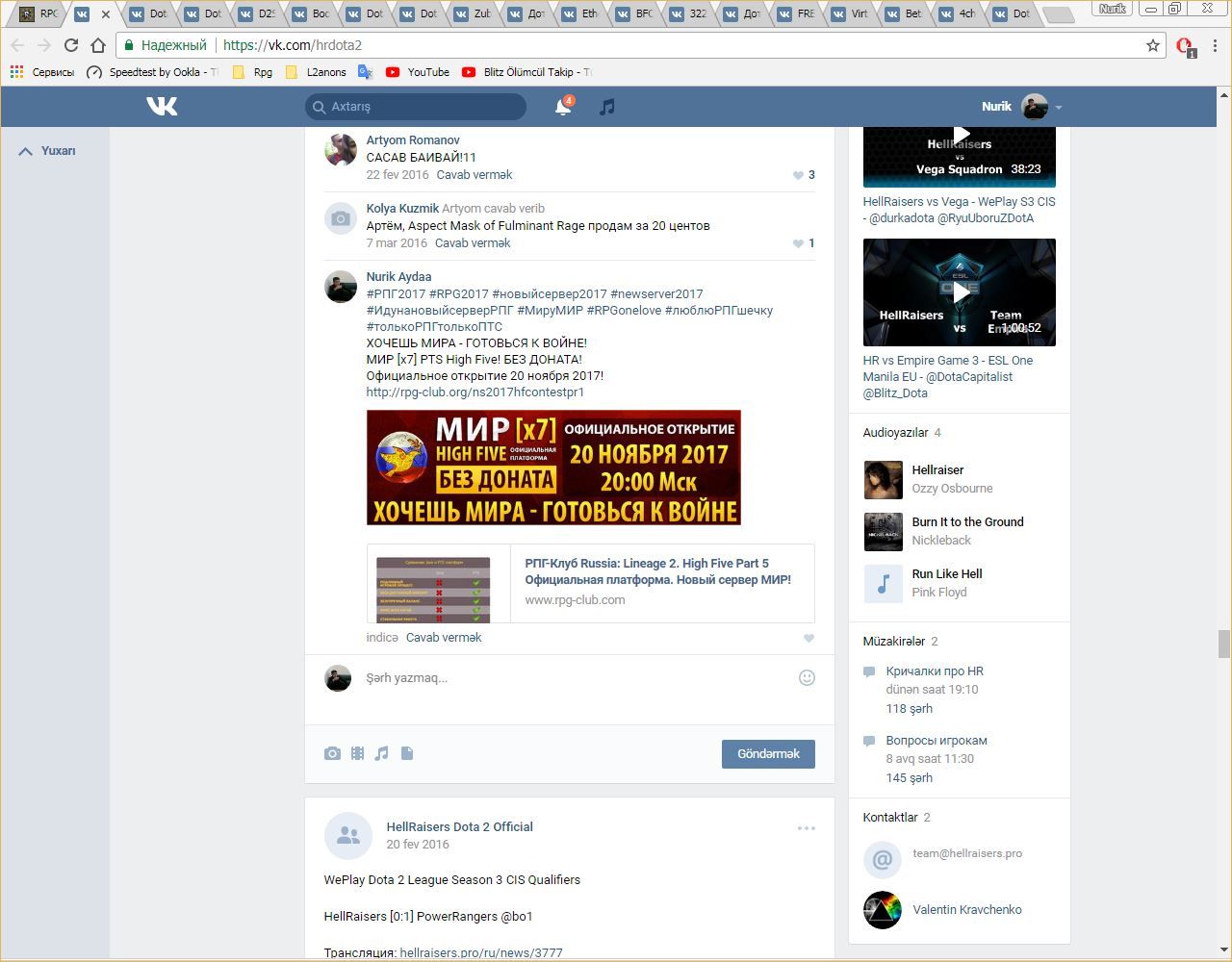1232x962 pixels.
Task: Open the Opera-style extension icon in toolbar
Action: (1185, 46)
